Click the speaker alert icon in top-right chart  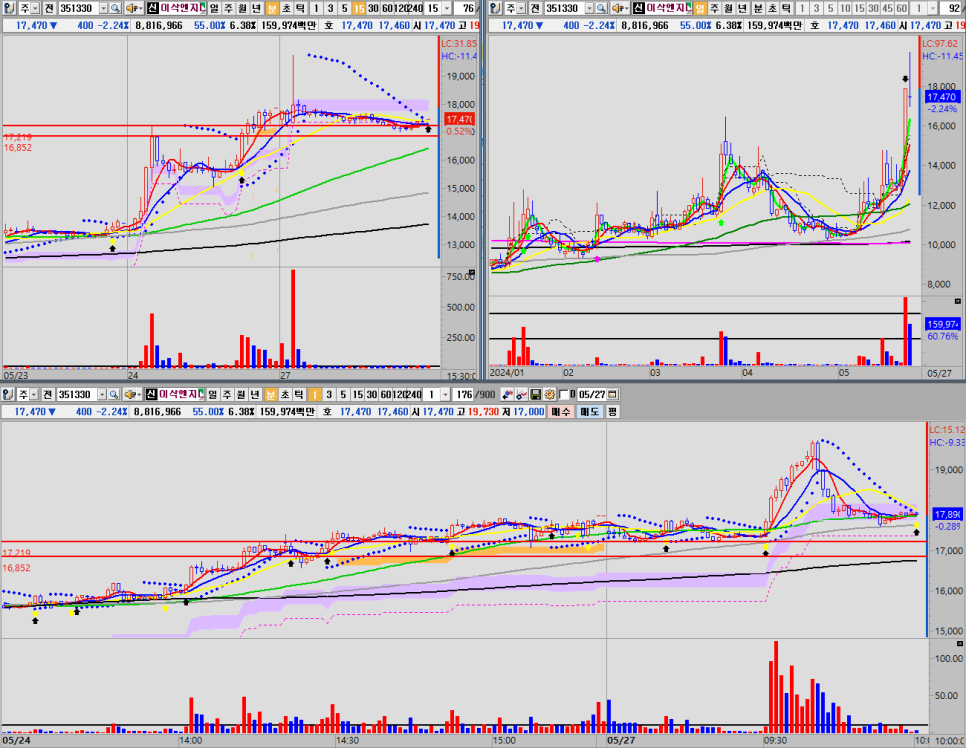tap(620, 8)
